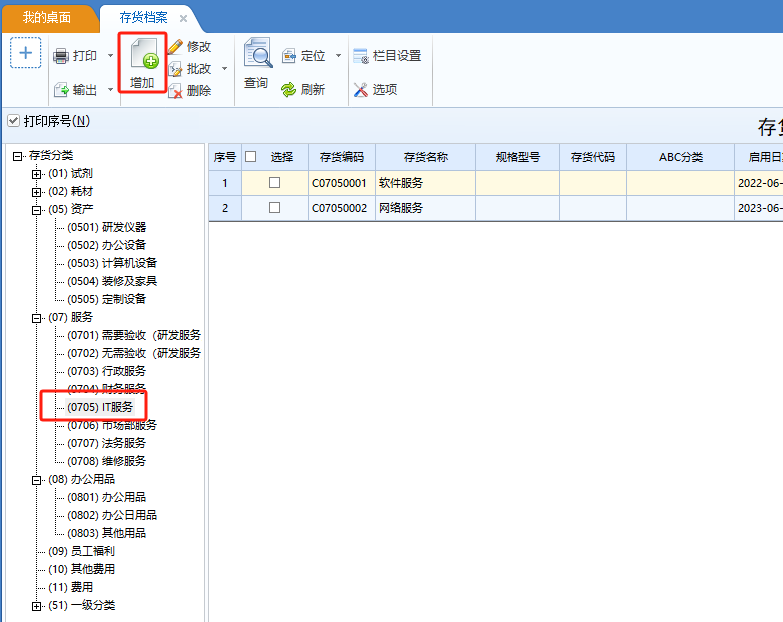Collapse the (07) 服务 tree node
Viewport: 783px width, 622px height.
37,317
